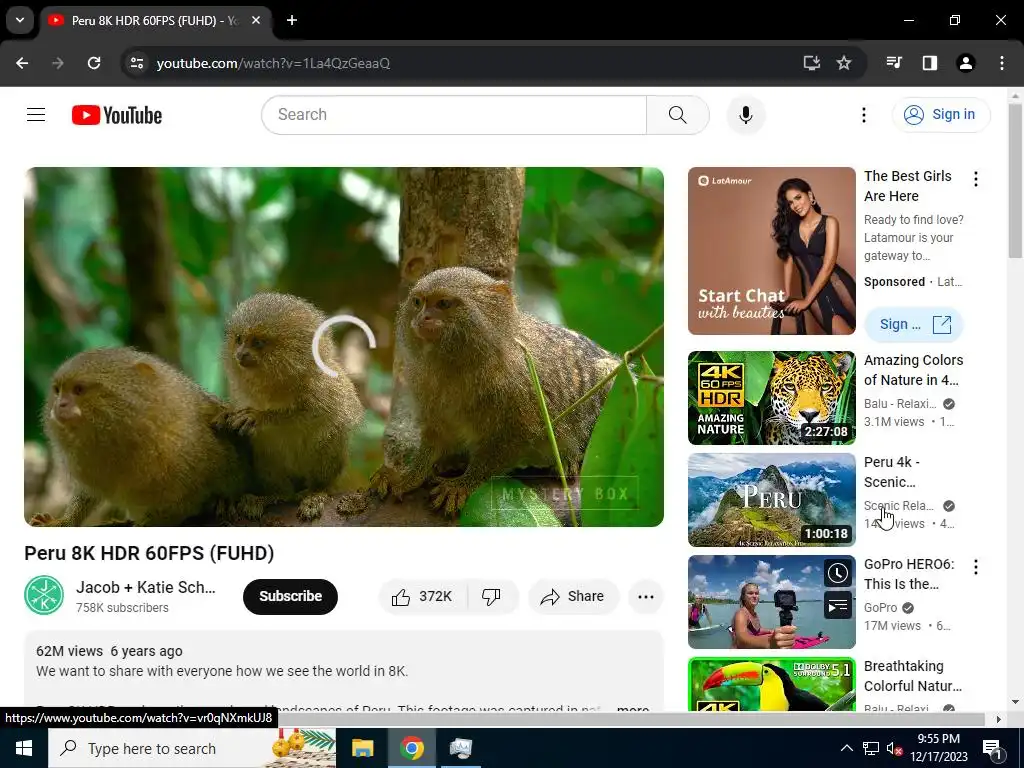Open 'Peru 4k - Scenic' video title

click(x=891, y=472)
